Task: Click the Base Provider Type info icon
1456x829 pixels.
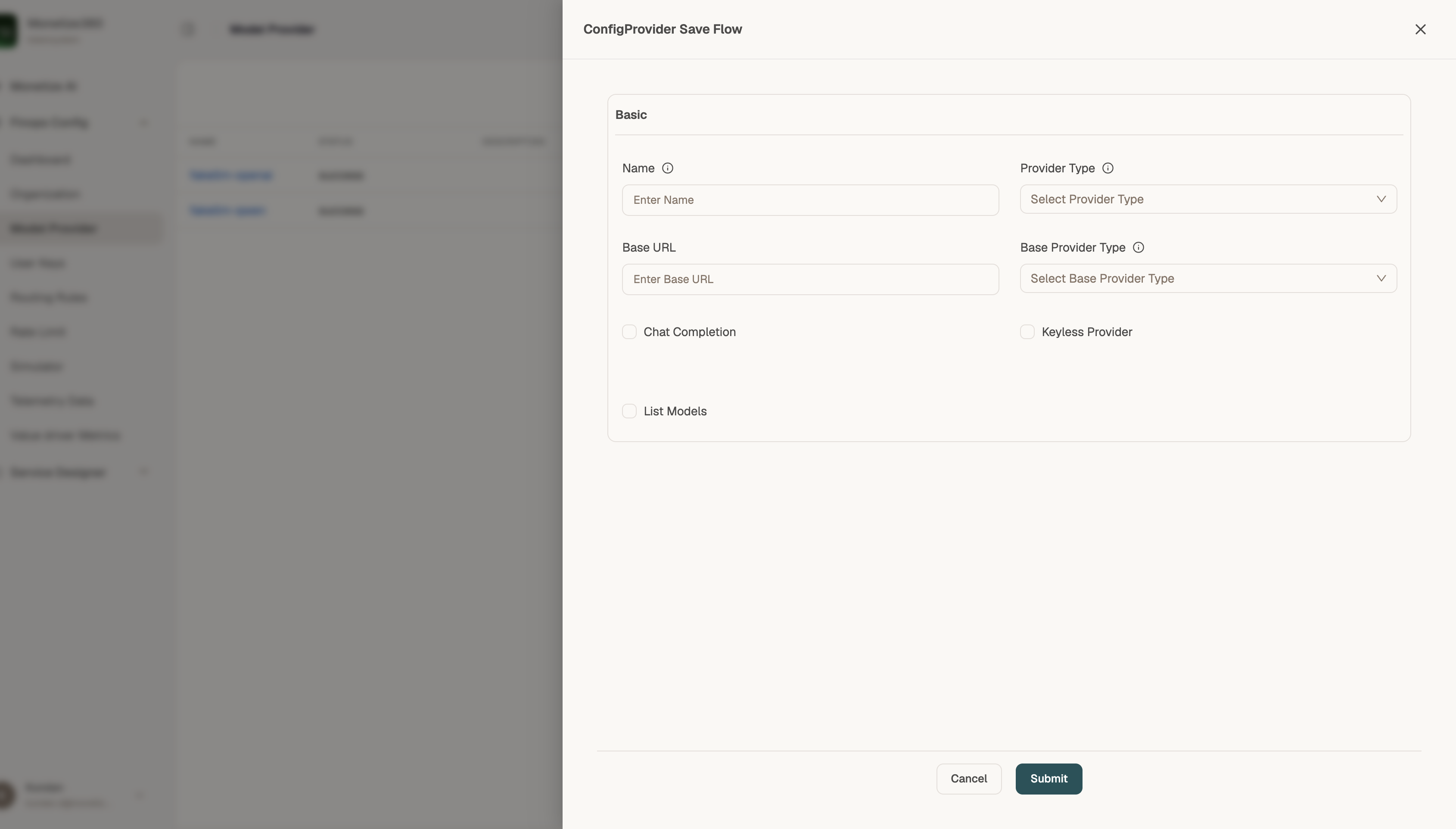Action: [1139, 247]
